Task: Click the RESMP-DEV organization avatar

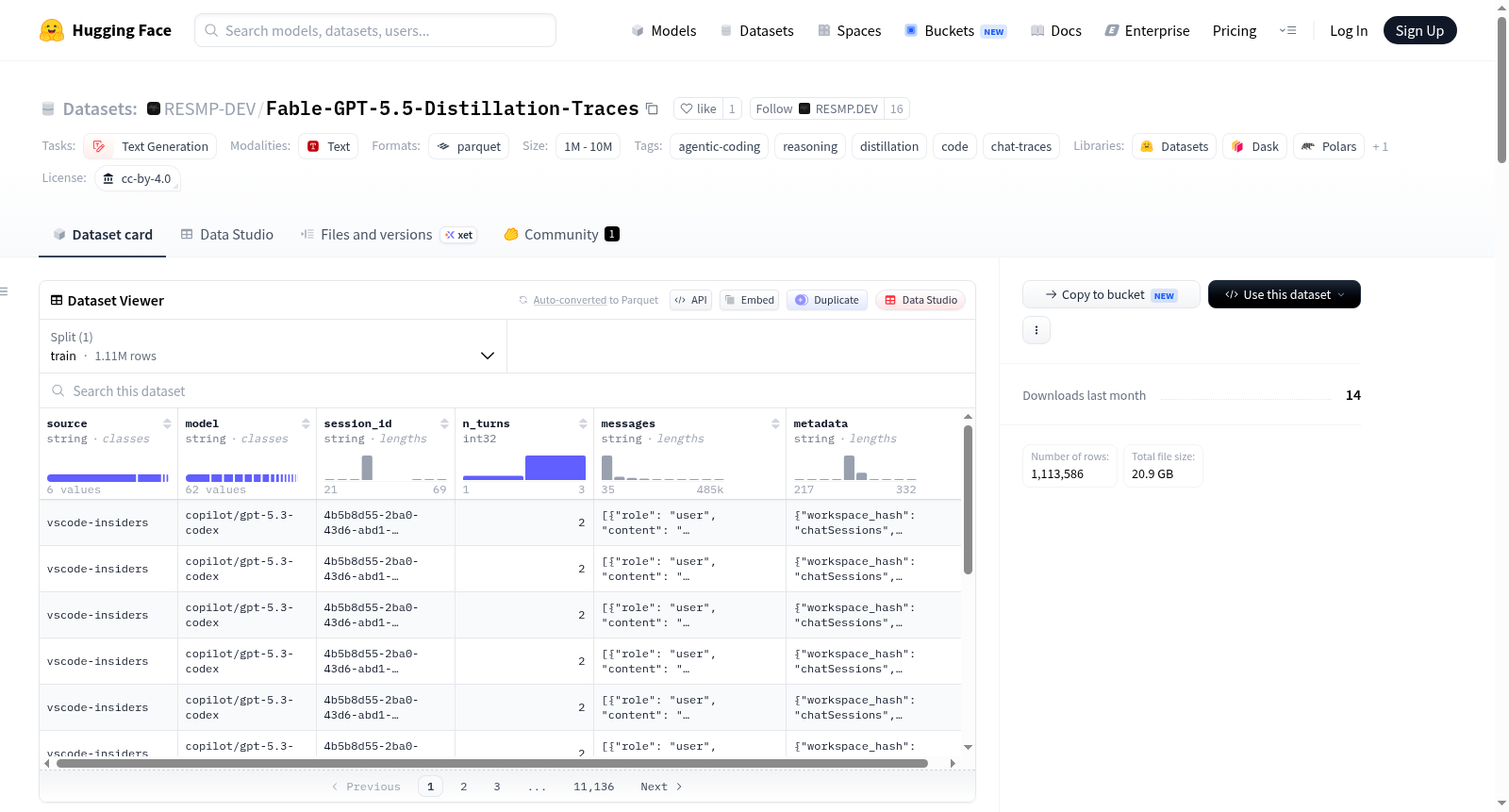Action: pyautogui.click(x=154, y=108)
